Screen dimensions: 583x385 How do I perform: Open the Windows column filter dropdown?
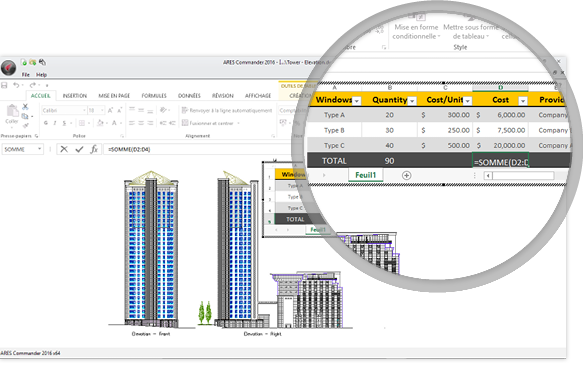point(357,100)
